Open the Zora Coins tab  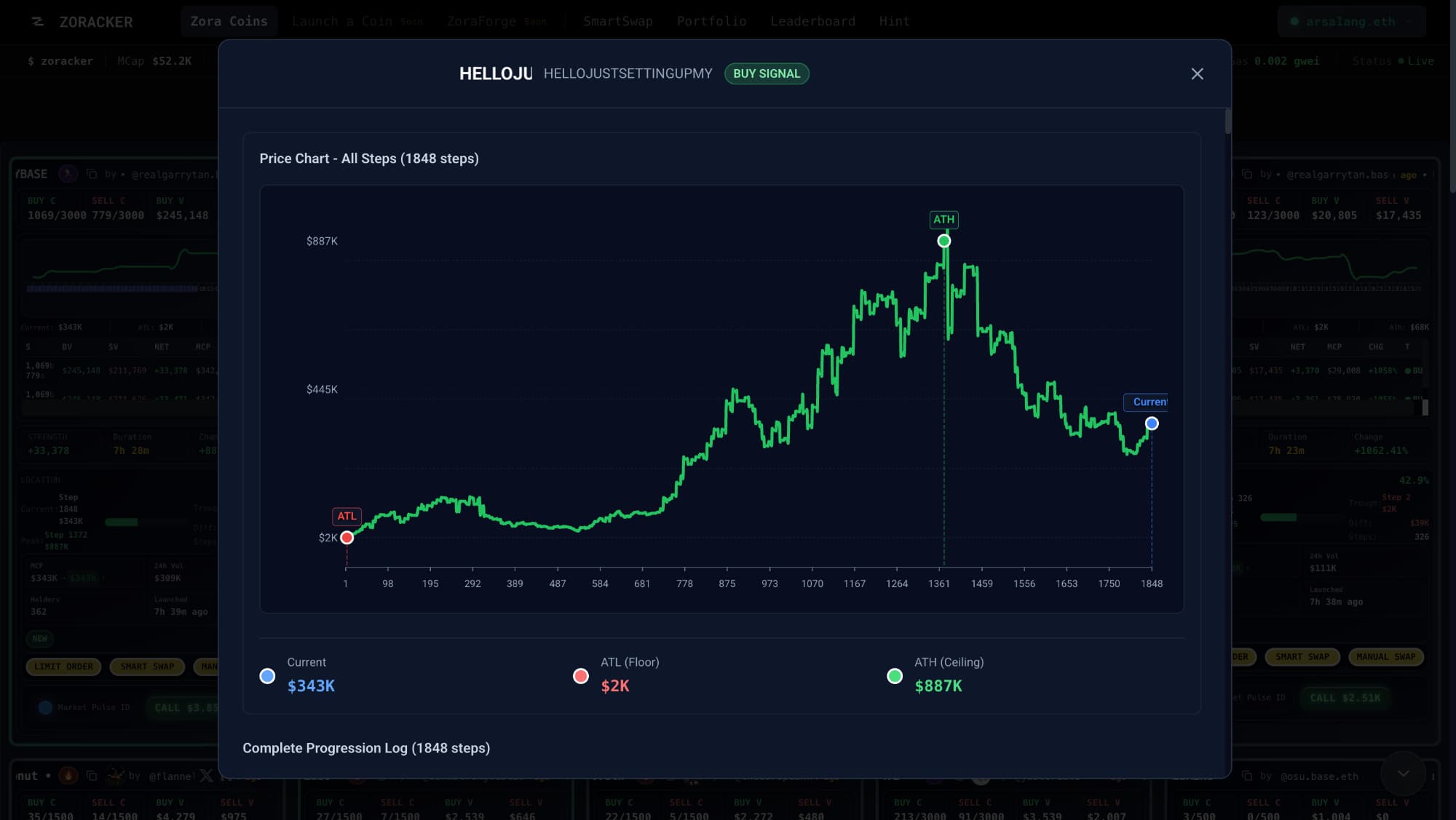pyautogui.click(x=229, y=22)
